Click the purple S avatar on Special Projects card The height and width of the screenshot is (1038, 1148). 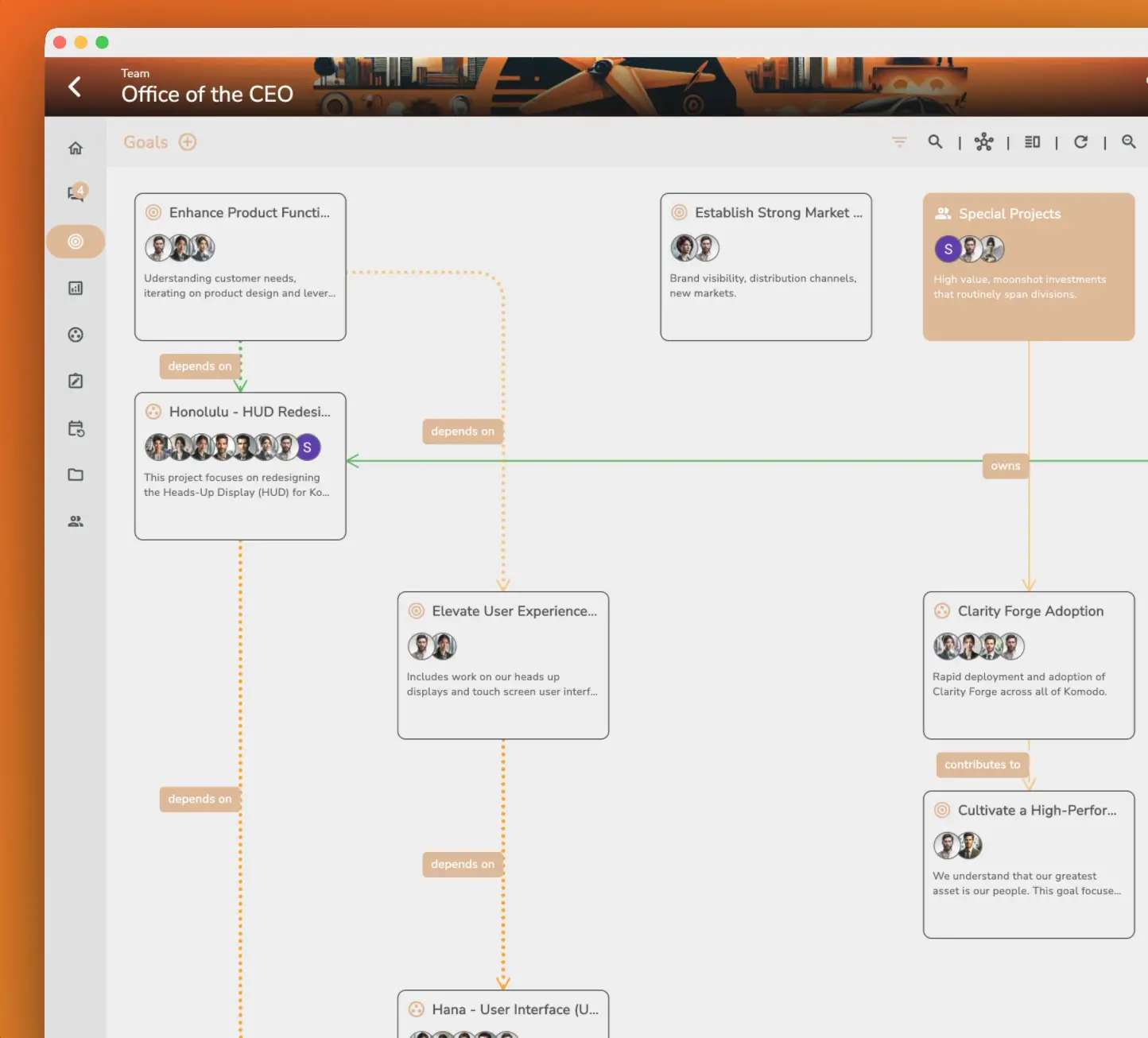948,250
